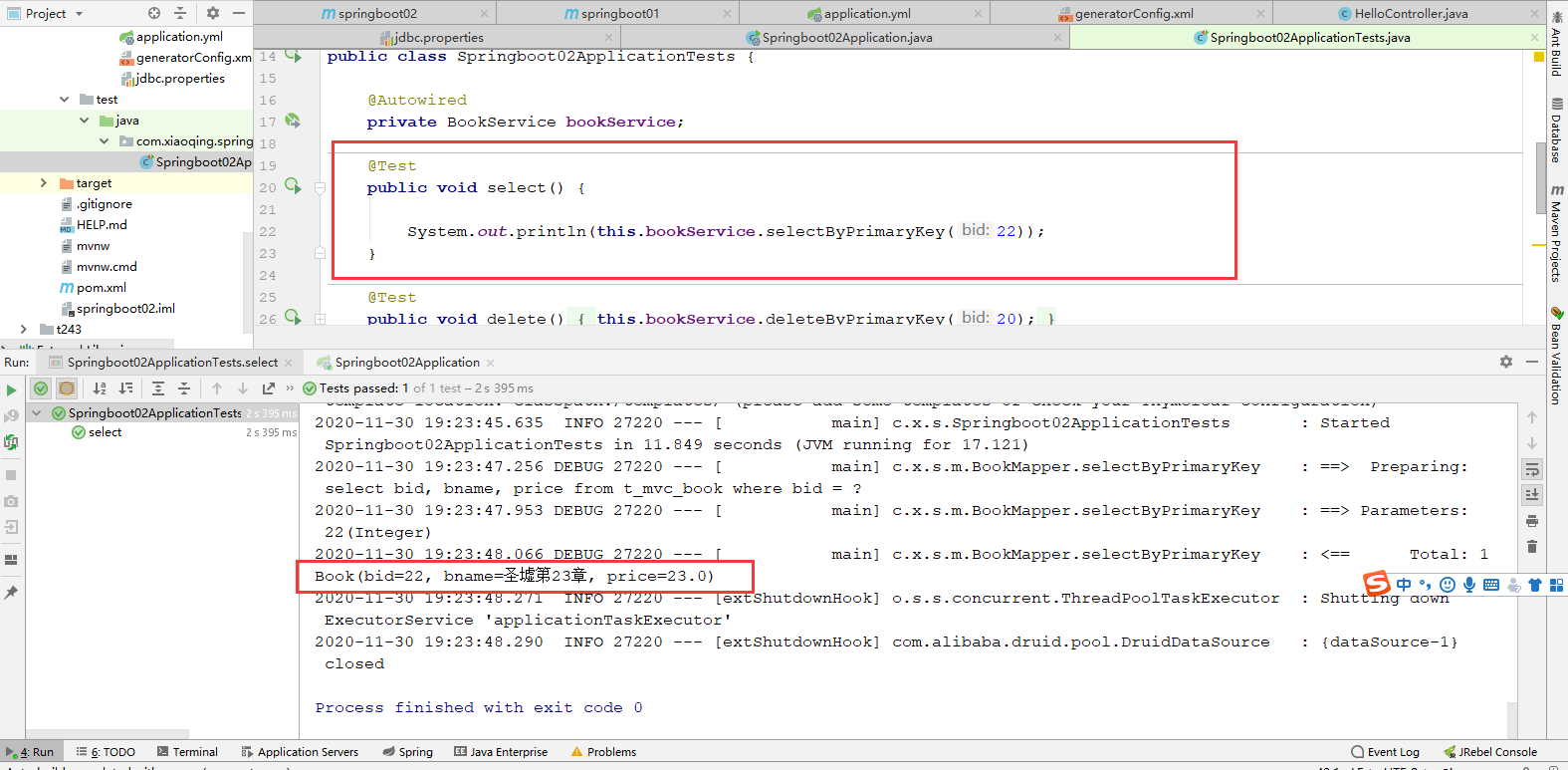The height and width of the screenshot is (770, 1568).
Task: Rerun the test with the green play icon
Action: point(11,389)
